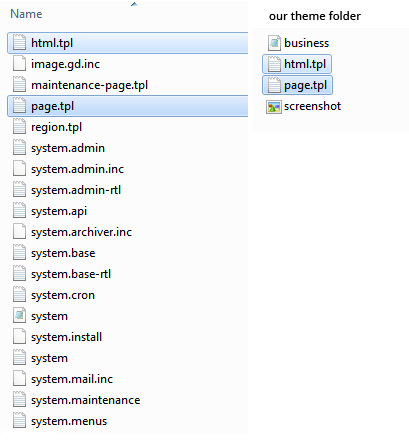Select system.admin-rtl file entry

(x=128, y=190)
